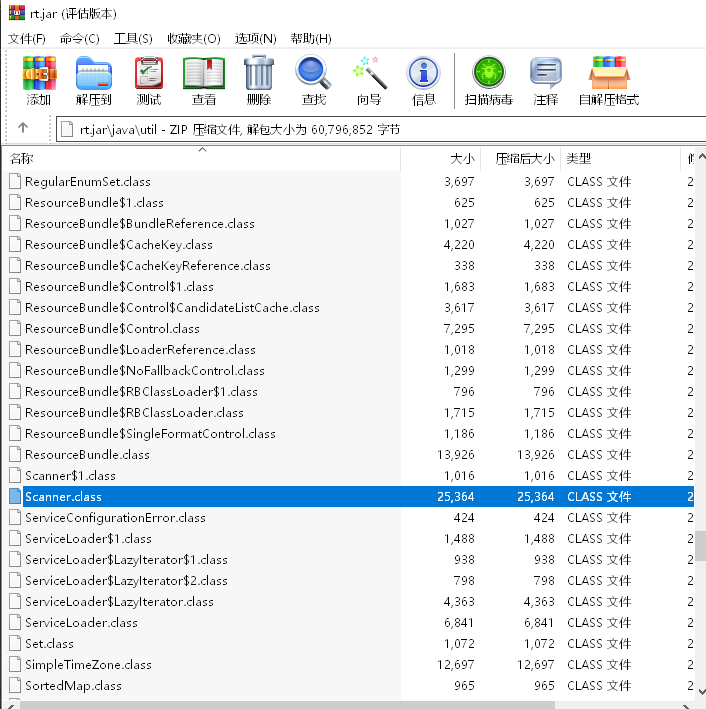Select ResourceBundle$Control.class
The width and height of the screenshot is (706, 709).
112,329
